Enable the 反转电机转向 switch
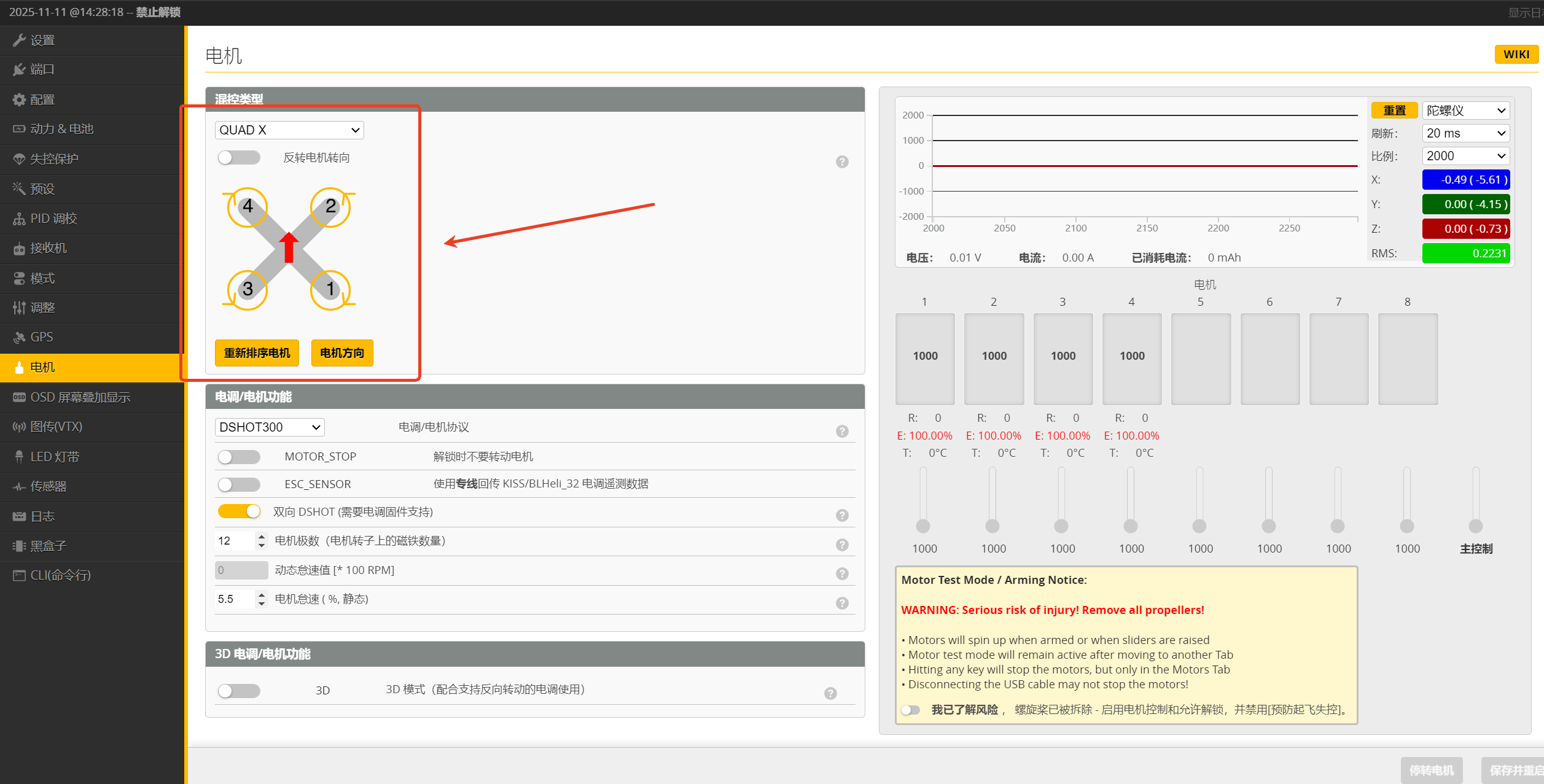Screen dimensions: 1544x784 (x=239, y=158)
